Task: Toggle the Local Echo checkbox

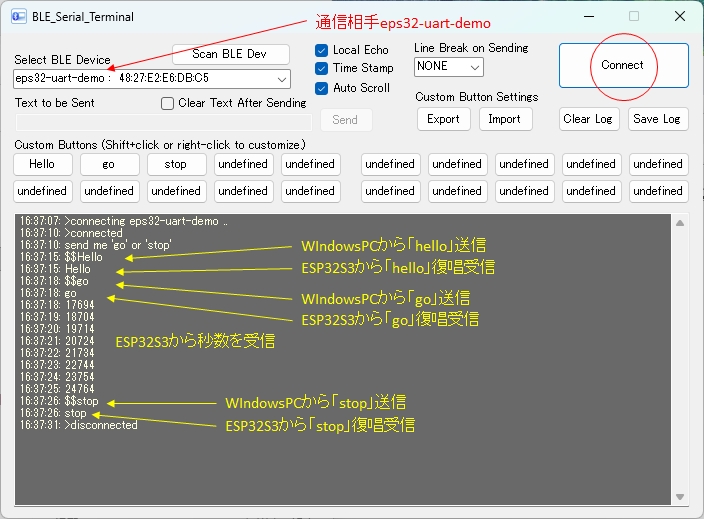Action: coord(322,50)
